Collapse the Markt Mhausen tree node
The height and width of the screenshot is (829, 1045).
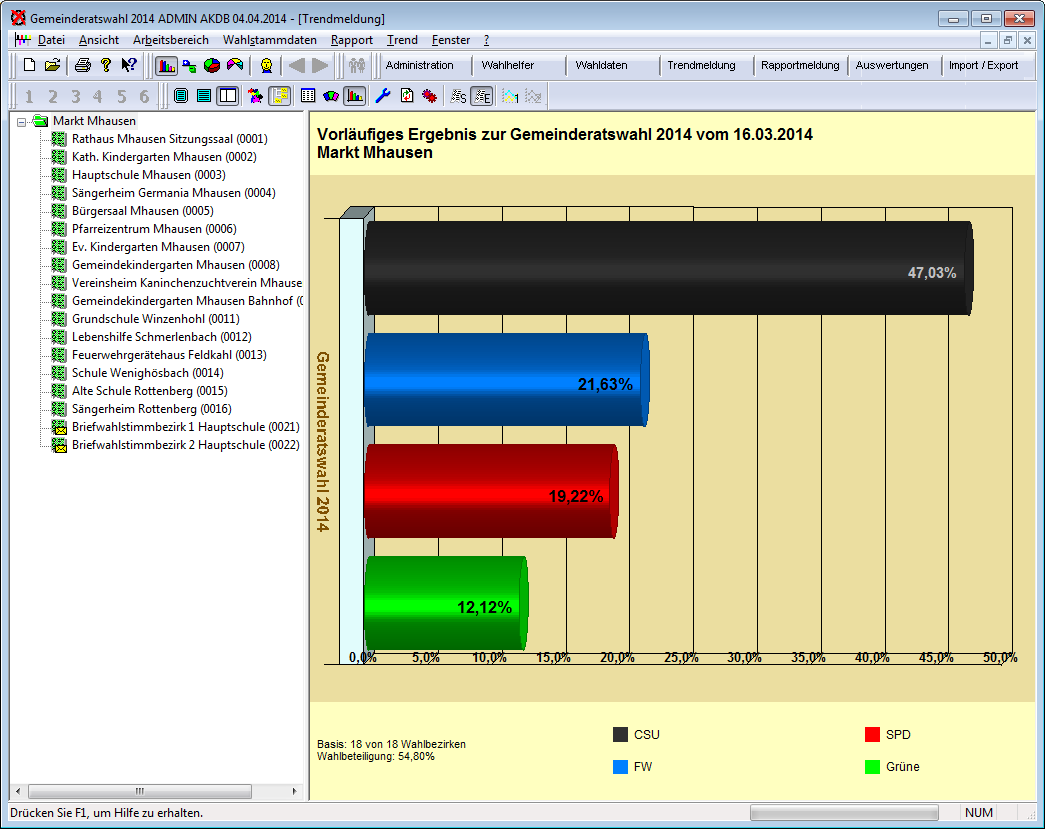coord(22,121)
